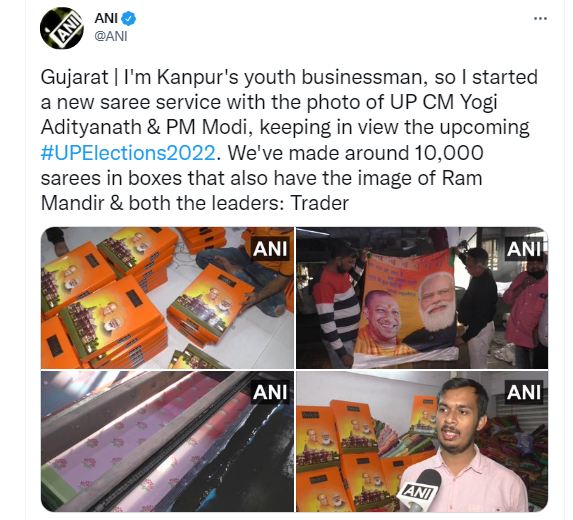573x520 pixels.
Task: Click the ANI watermark on the saree boxes photo
Action: (x=270, y=248)
